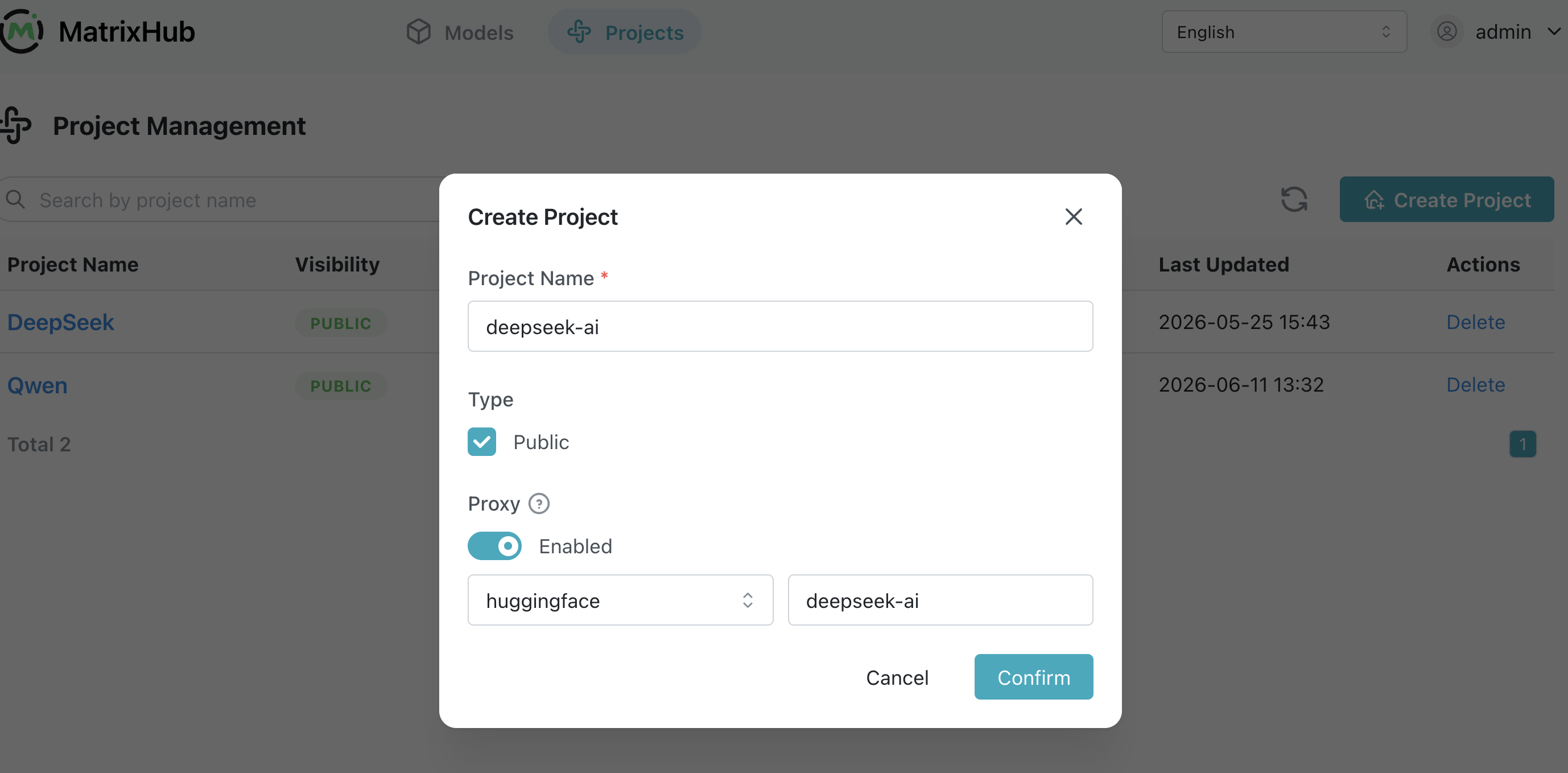Open the DeepSeek project link

pos(60,322)
